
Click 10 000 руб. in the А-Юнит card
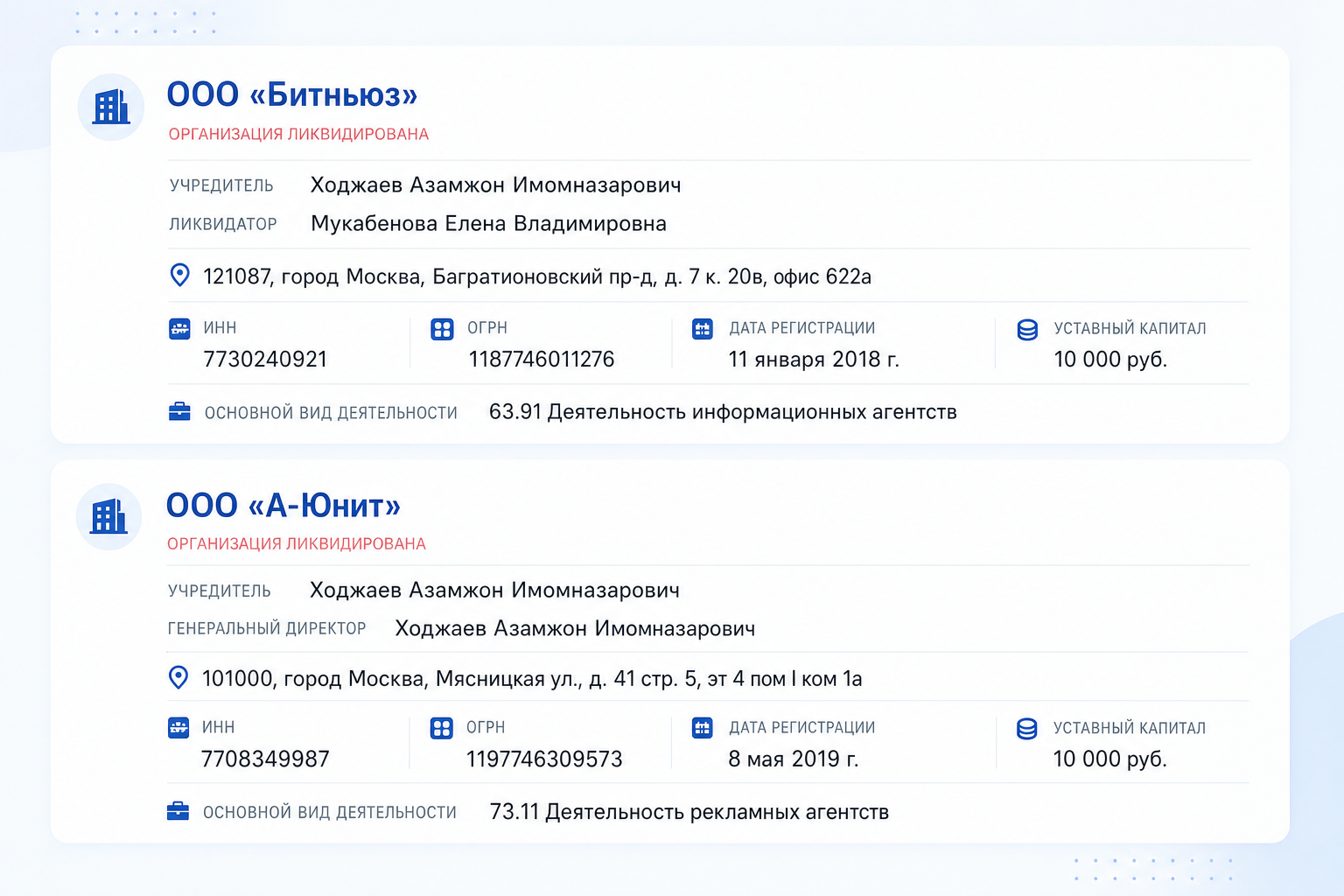(x=1109, y=759)
